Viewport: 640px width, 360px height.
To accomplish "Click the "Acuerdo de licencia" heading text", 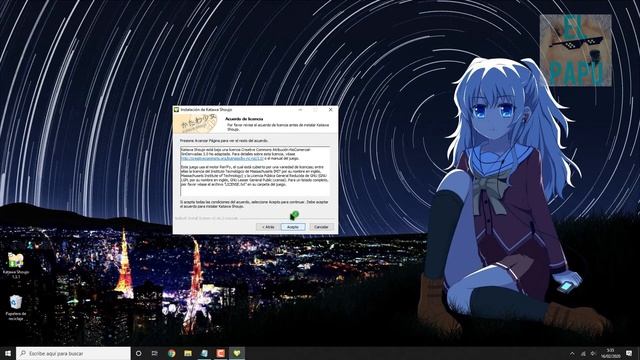I will tap(244, 119).
